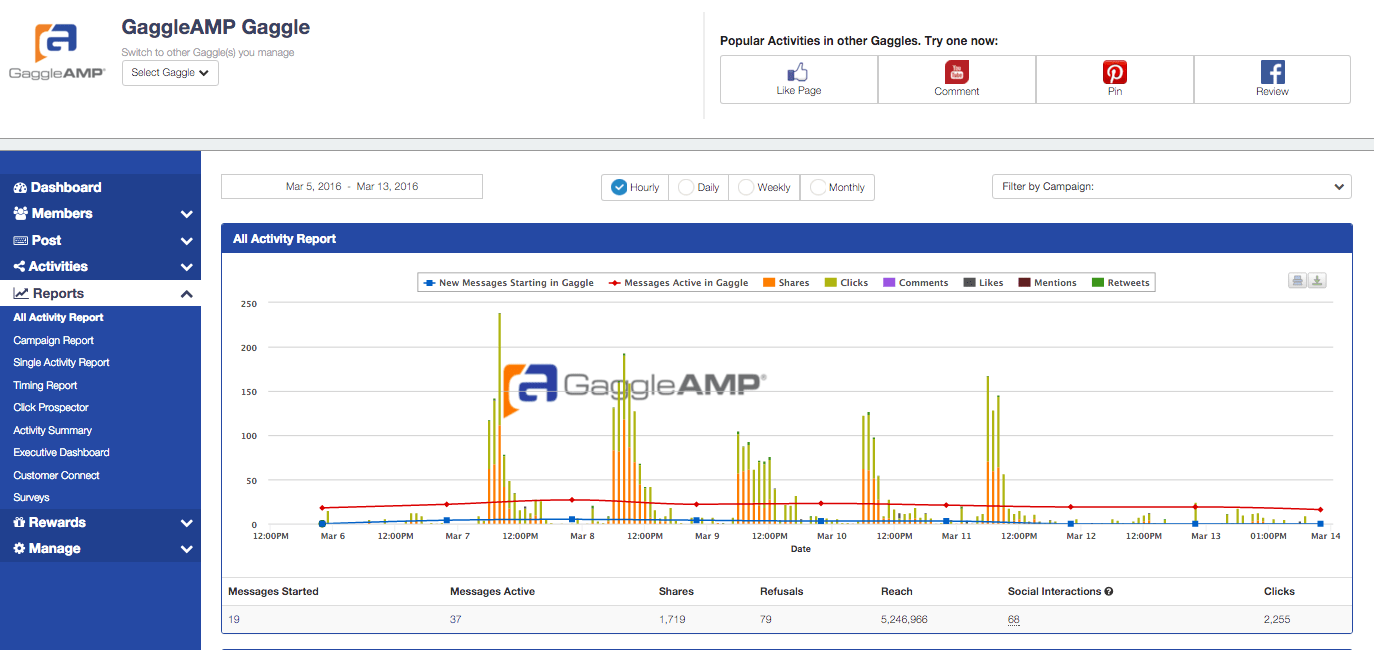
Task: Click the Pinterest Pin icon
Action: click(1115, 72)
